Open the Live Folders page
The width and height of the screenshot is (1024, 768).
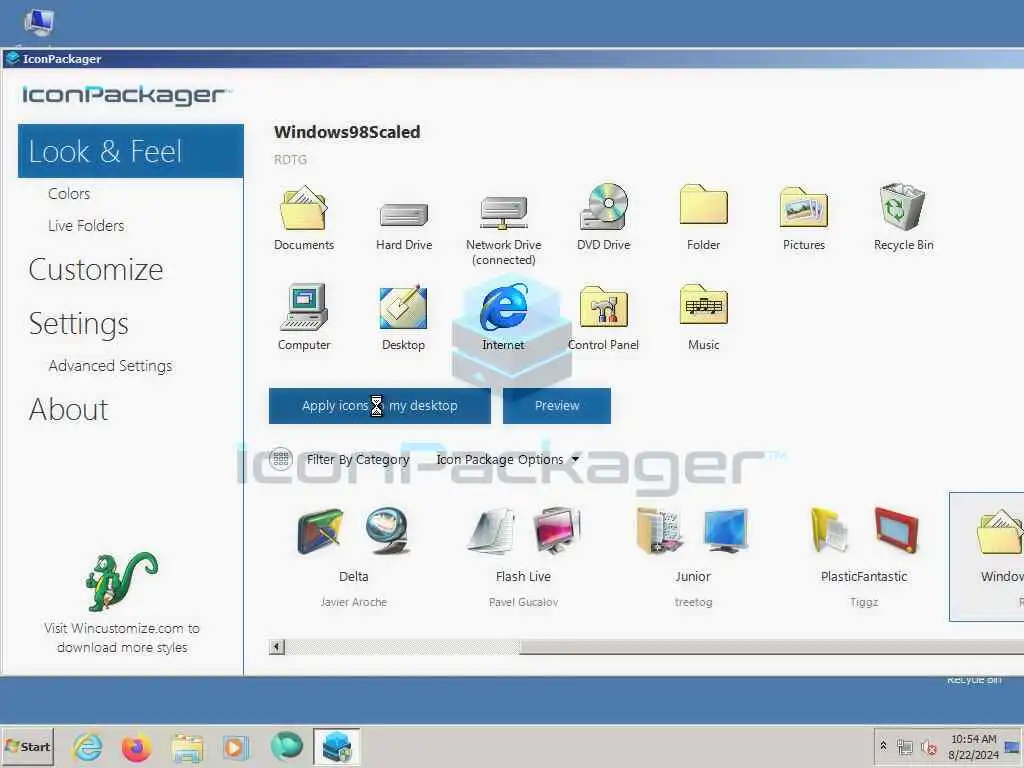pyautogui.click(x=86, y=225)
